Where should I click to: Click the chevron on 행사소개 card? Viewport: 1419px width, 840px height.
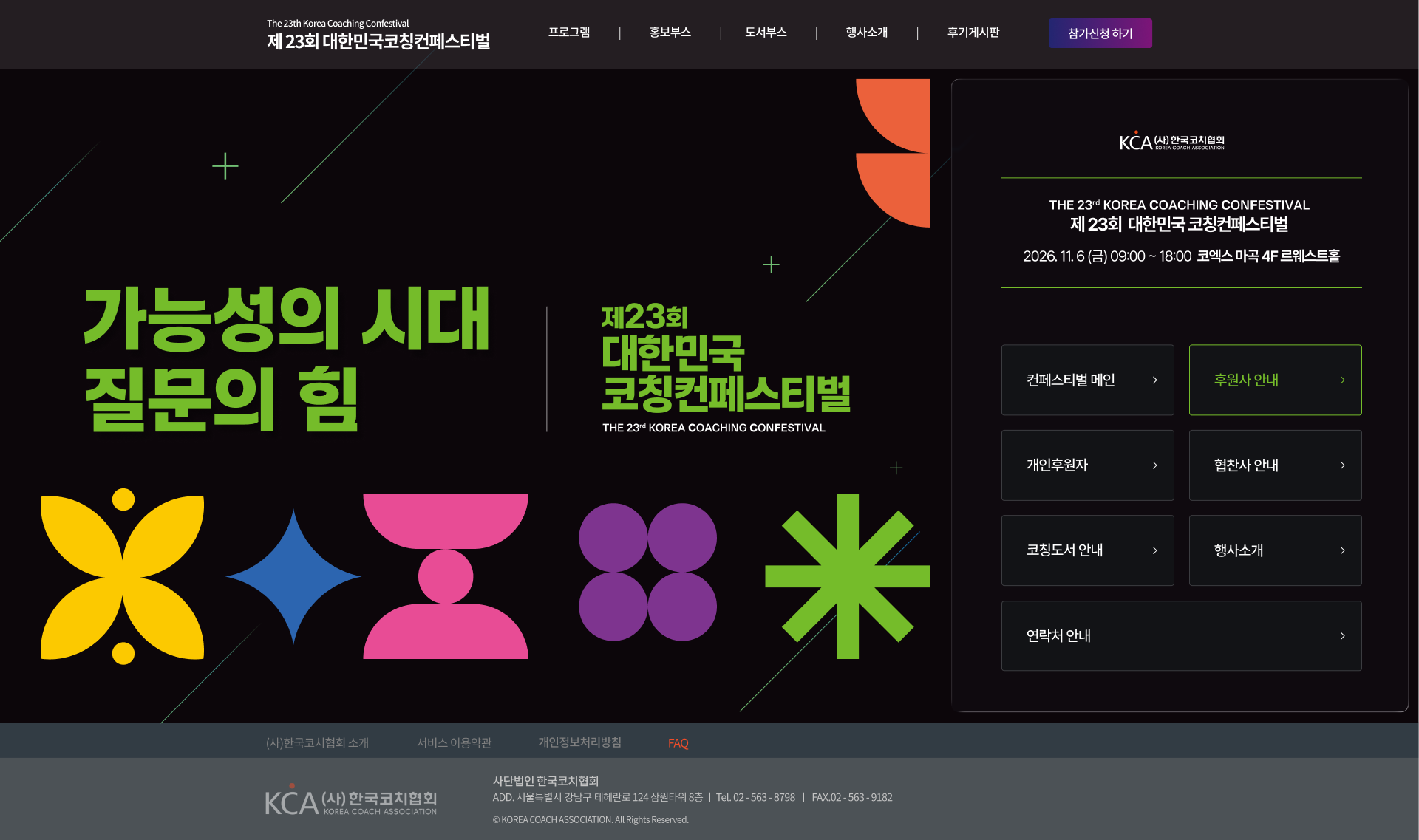pyautogui.click(x=1342, y=550)
